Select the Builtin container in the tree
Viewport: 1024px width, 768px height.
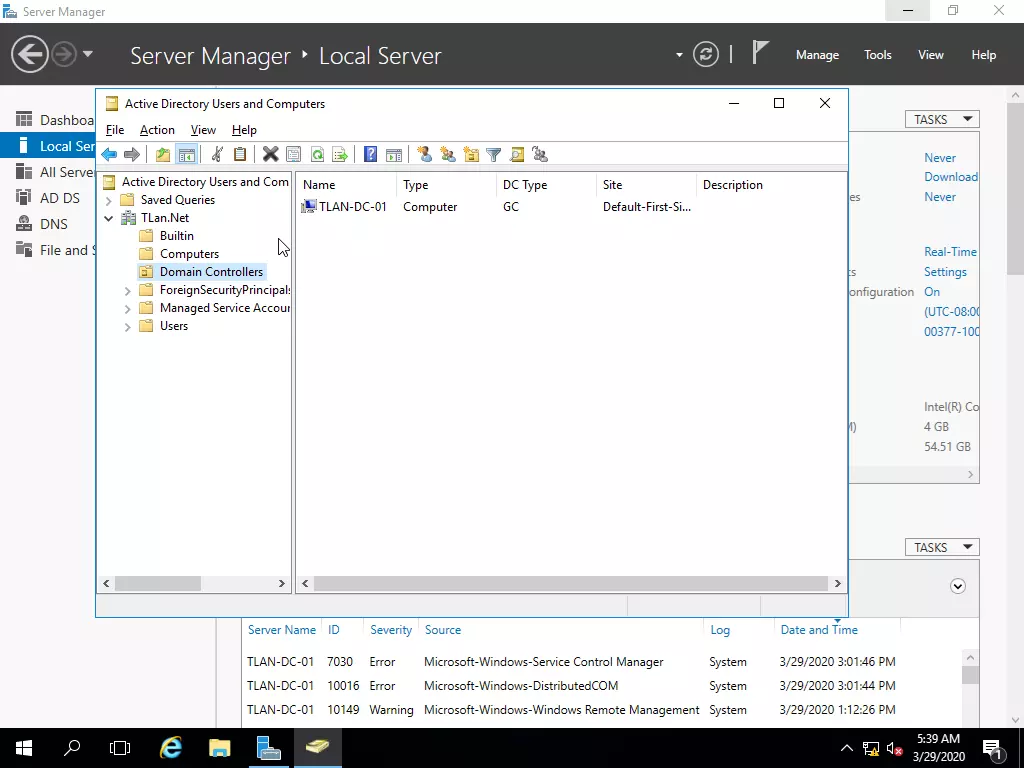176,236
